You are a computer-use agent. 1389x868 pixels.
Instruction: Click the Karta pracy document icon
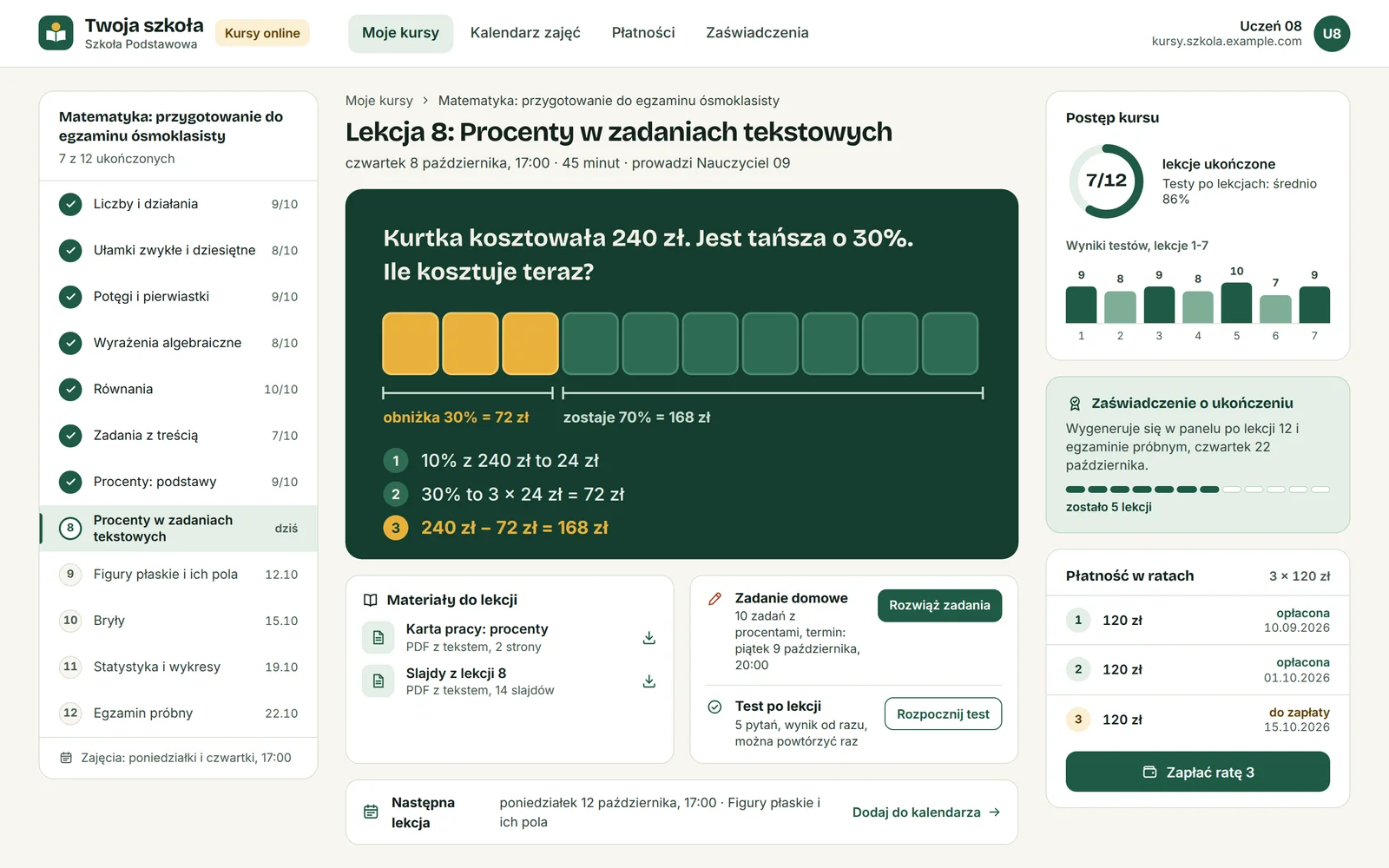(x=379, y=638)
